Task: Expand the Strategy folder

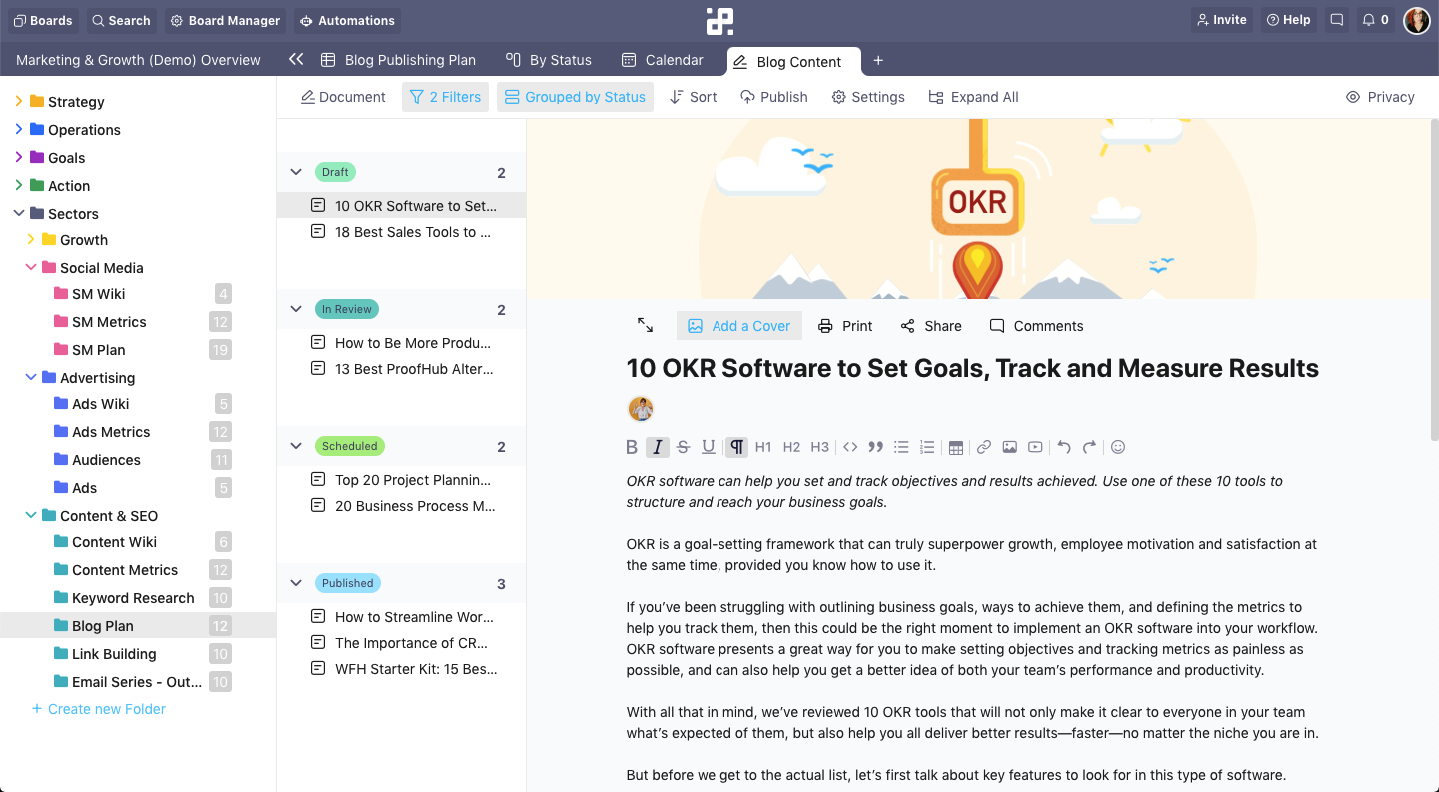Action: pos(18,102)
